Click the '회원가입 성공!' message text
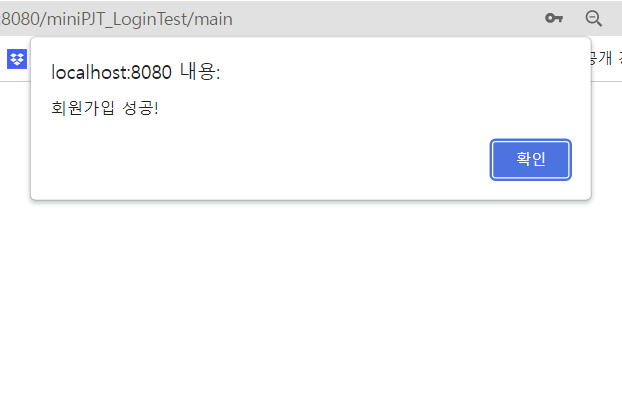 tap(105, 108)
